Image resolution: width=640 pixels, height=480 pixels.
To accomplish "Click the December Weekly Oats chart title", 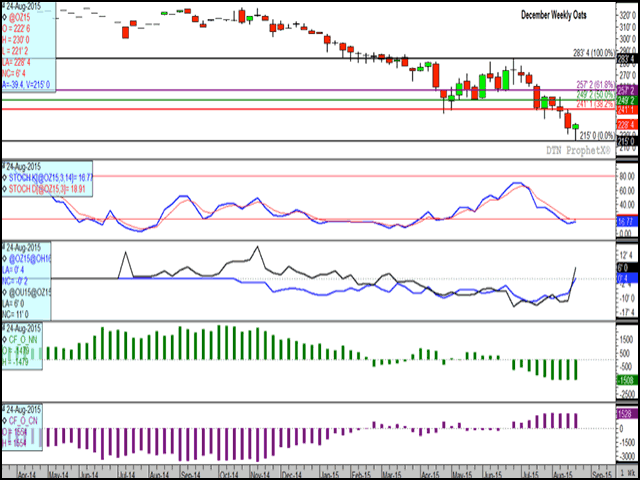I will [554, 15].
